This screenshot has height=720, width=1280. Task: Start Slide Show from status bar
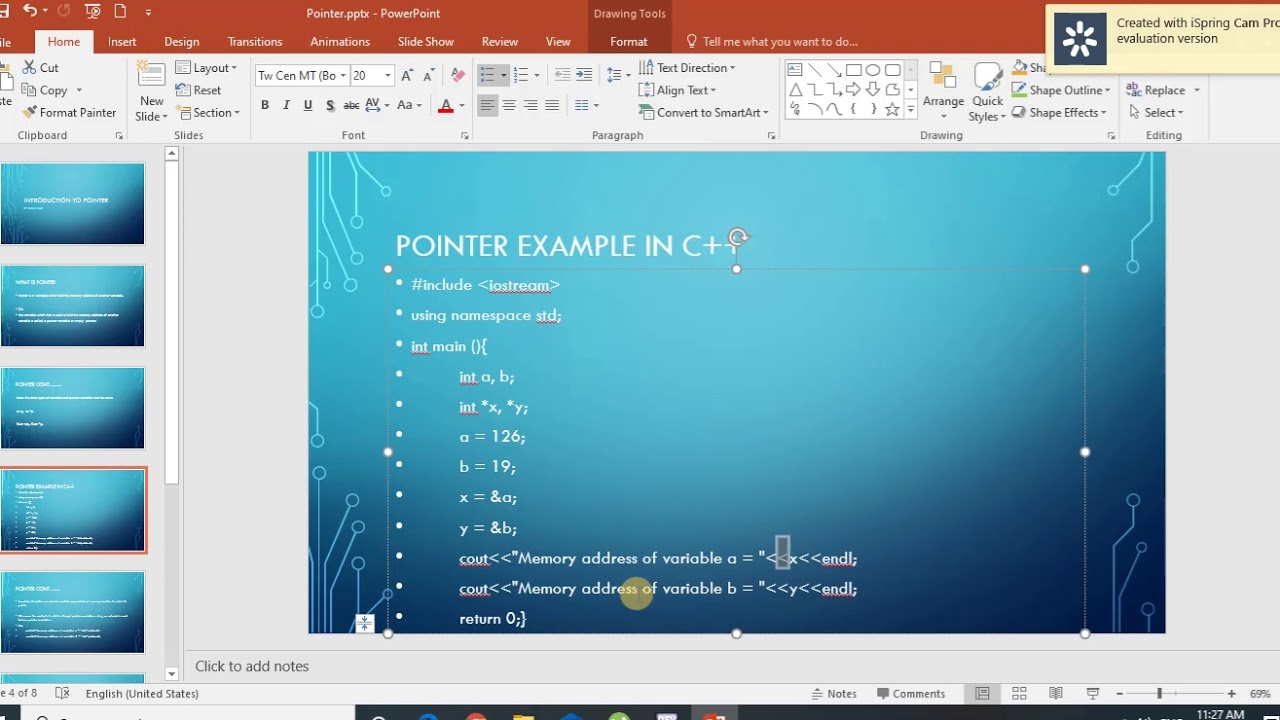click(1092, 693)
